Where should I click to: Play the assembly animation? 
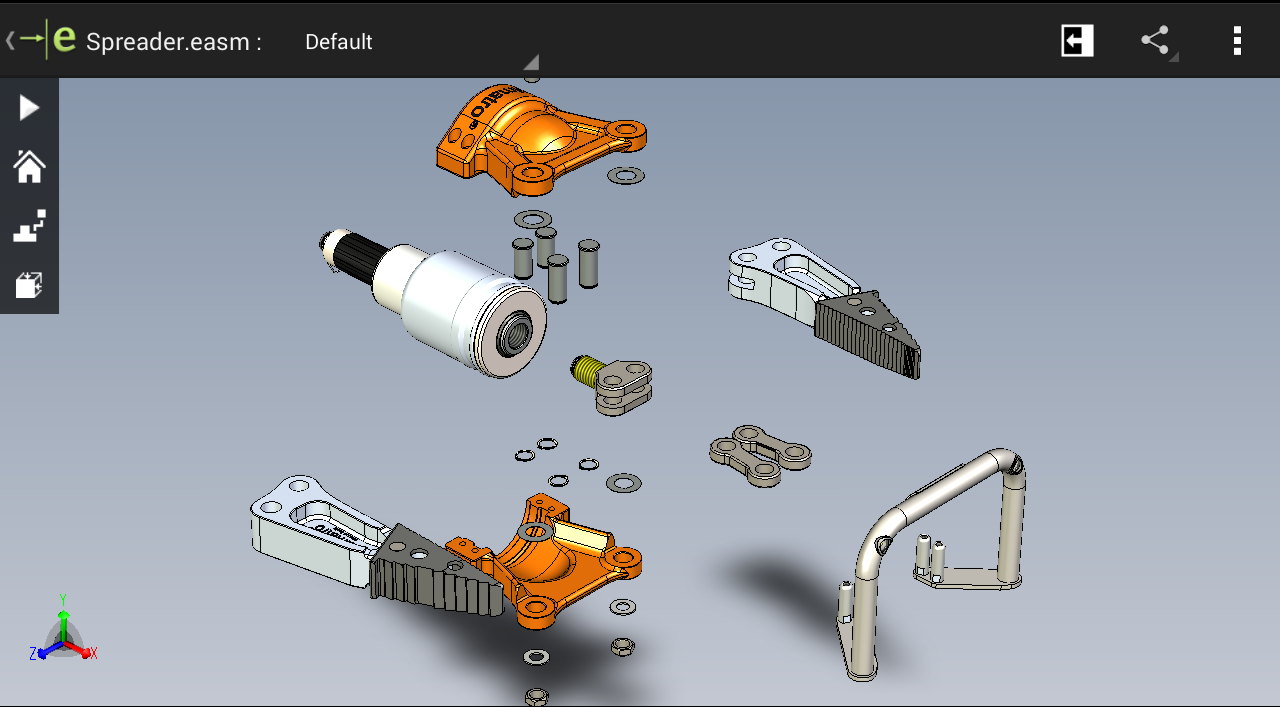(28, 106)
